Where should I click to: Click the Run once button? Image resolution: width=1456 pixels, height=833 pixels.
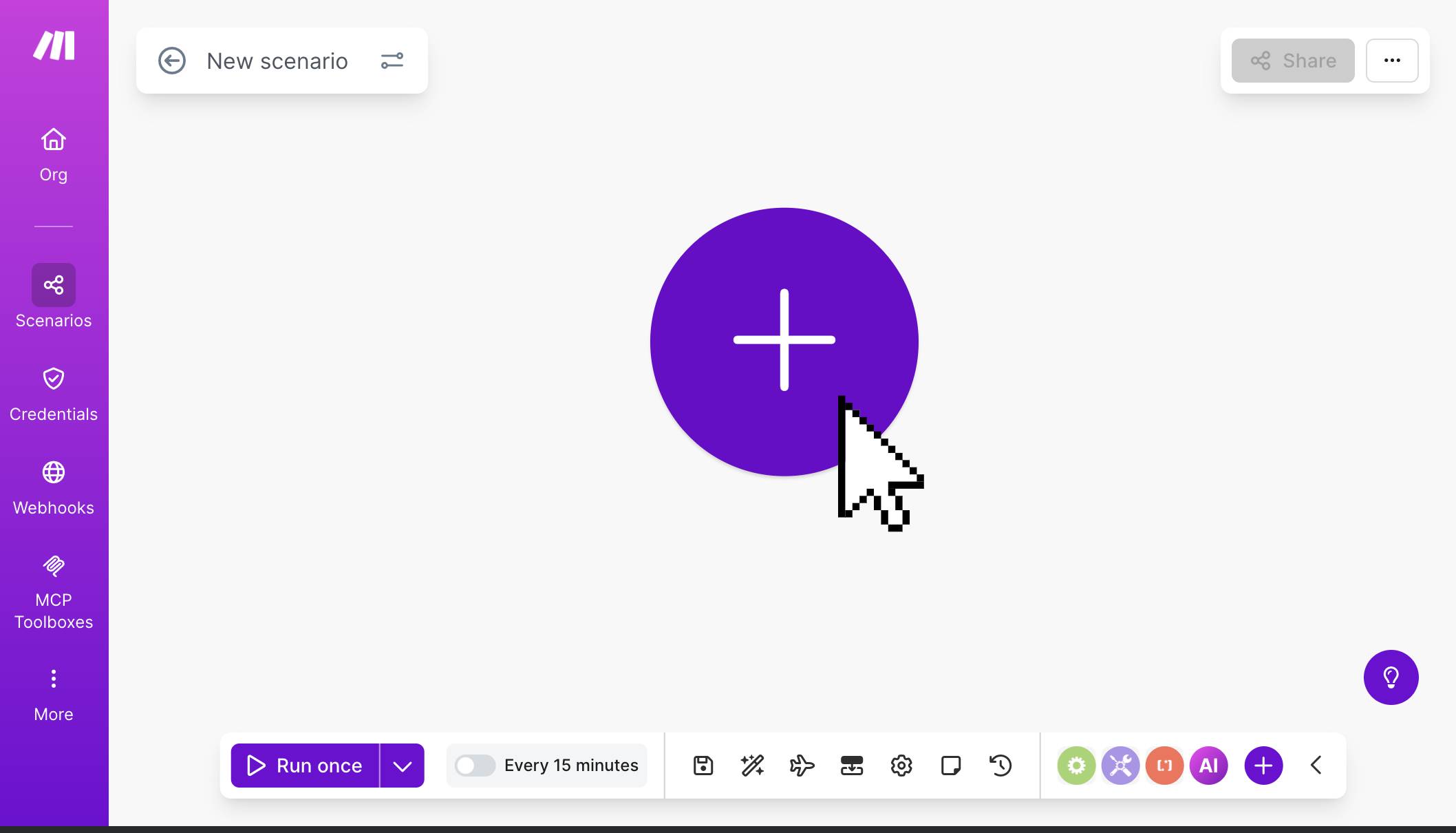pos(304,765)
